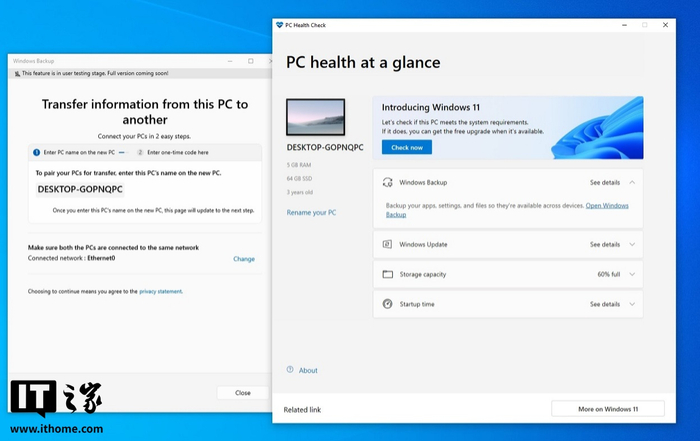Screen dimensions: 700x441
Task: Click Rename your PC link
Action: pyautogui.click(x=311, y=212)
